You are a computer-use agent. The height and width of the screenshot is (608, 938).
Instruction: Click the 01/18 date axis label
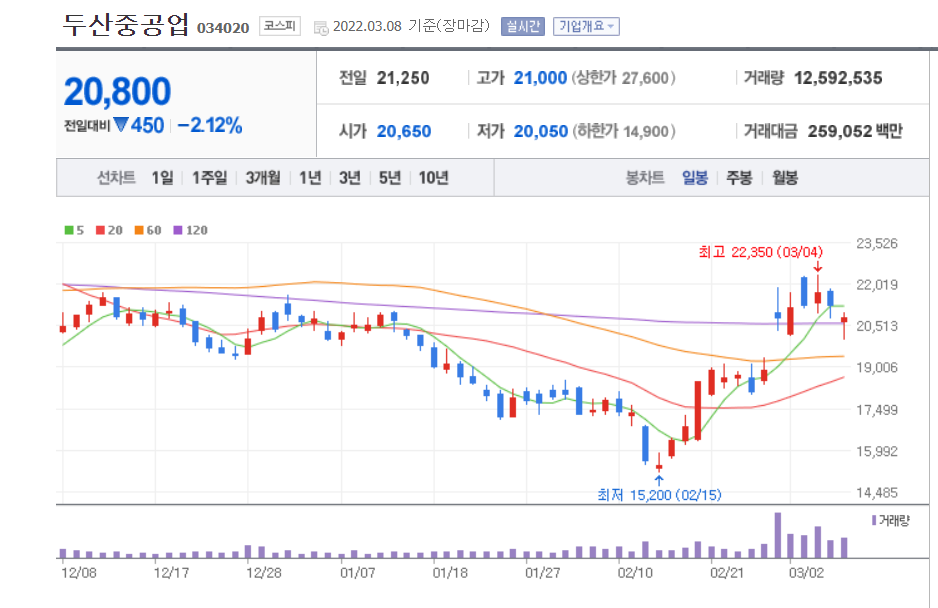[450, 573]
